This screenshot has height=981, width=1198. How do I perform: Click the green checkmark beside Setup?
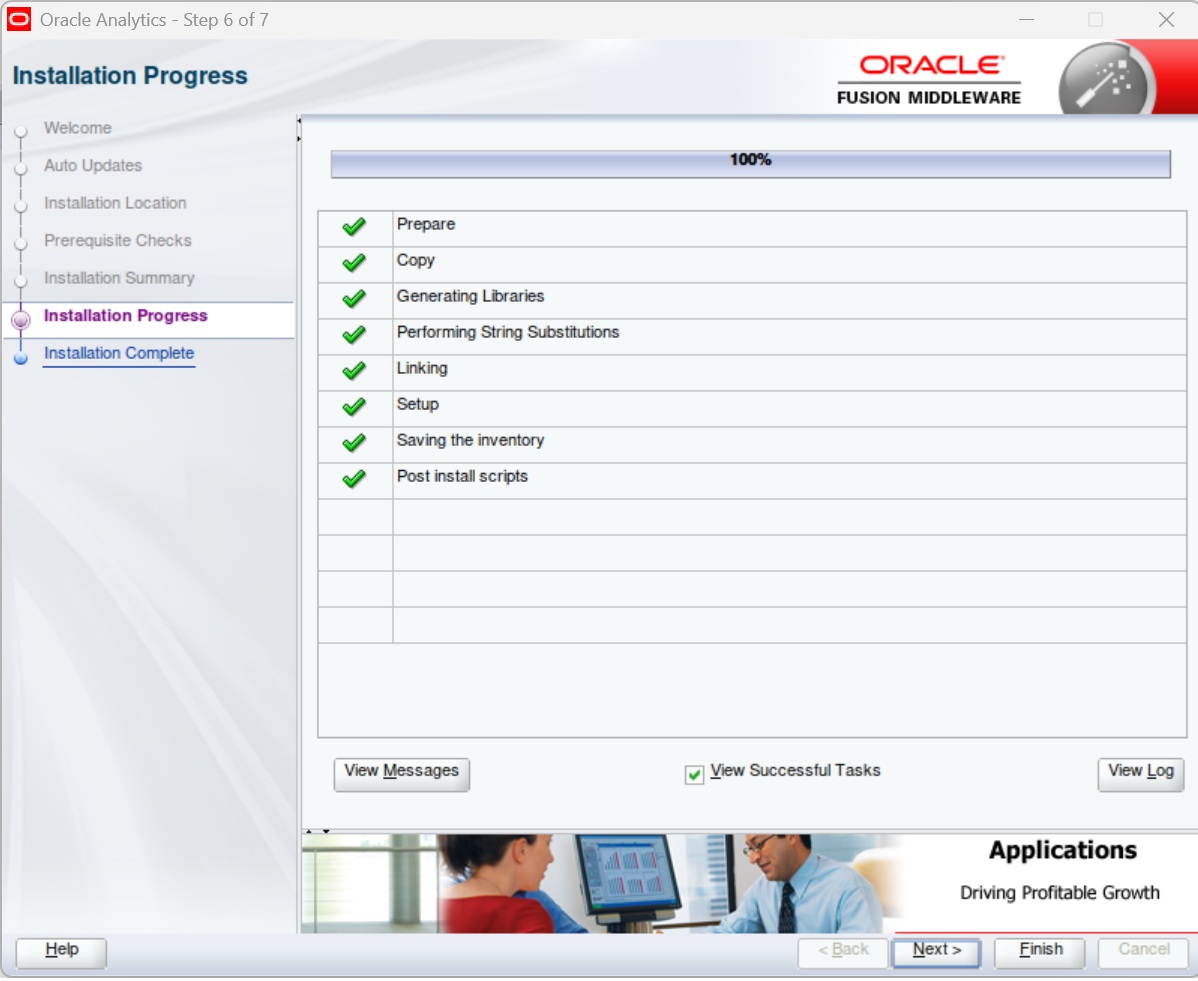click(x=354, y=407)
